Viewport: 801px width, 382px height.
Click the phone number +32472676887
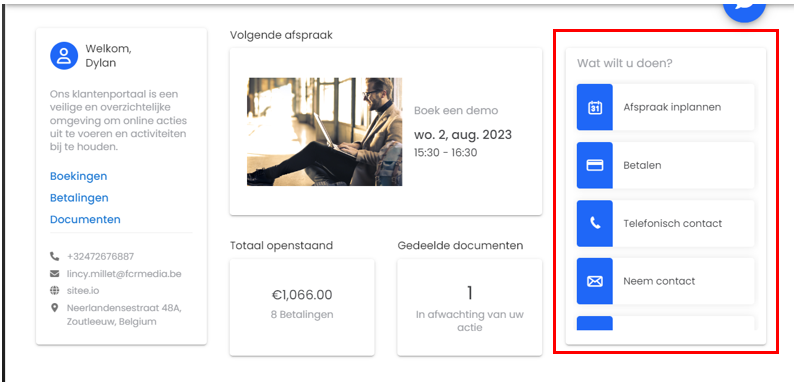(x=101, y=256)
